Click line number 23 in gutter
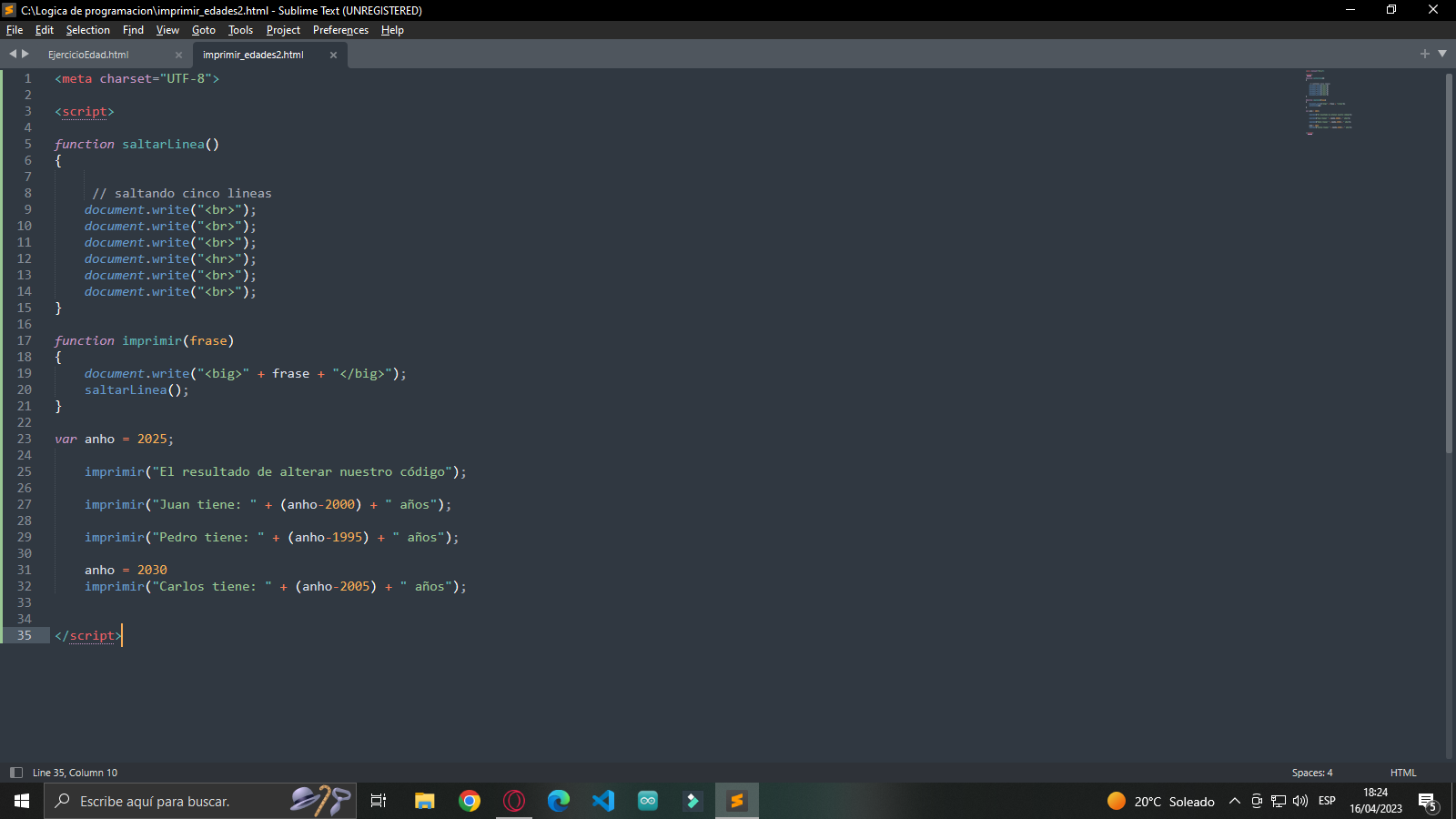The width and height of the screenshot is (1456, 819). coord(24,439)
